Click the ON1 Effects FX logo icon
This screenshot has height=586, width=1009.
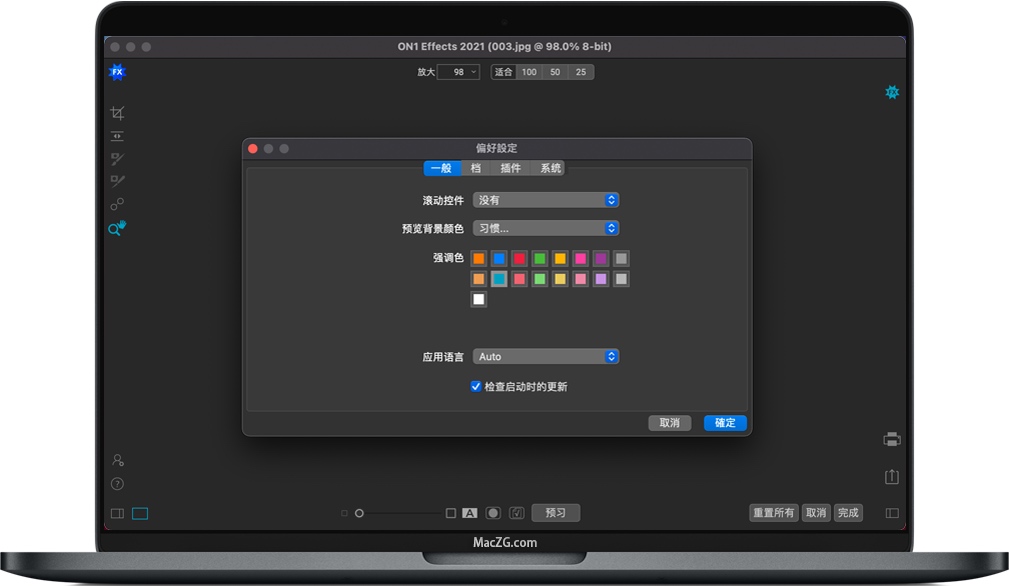(x=117, y=71)
